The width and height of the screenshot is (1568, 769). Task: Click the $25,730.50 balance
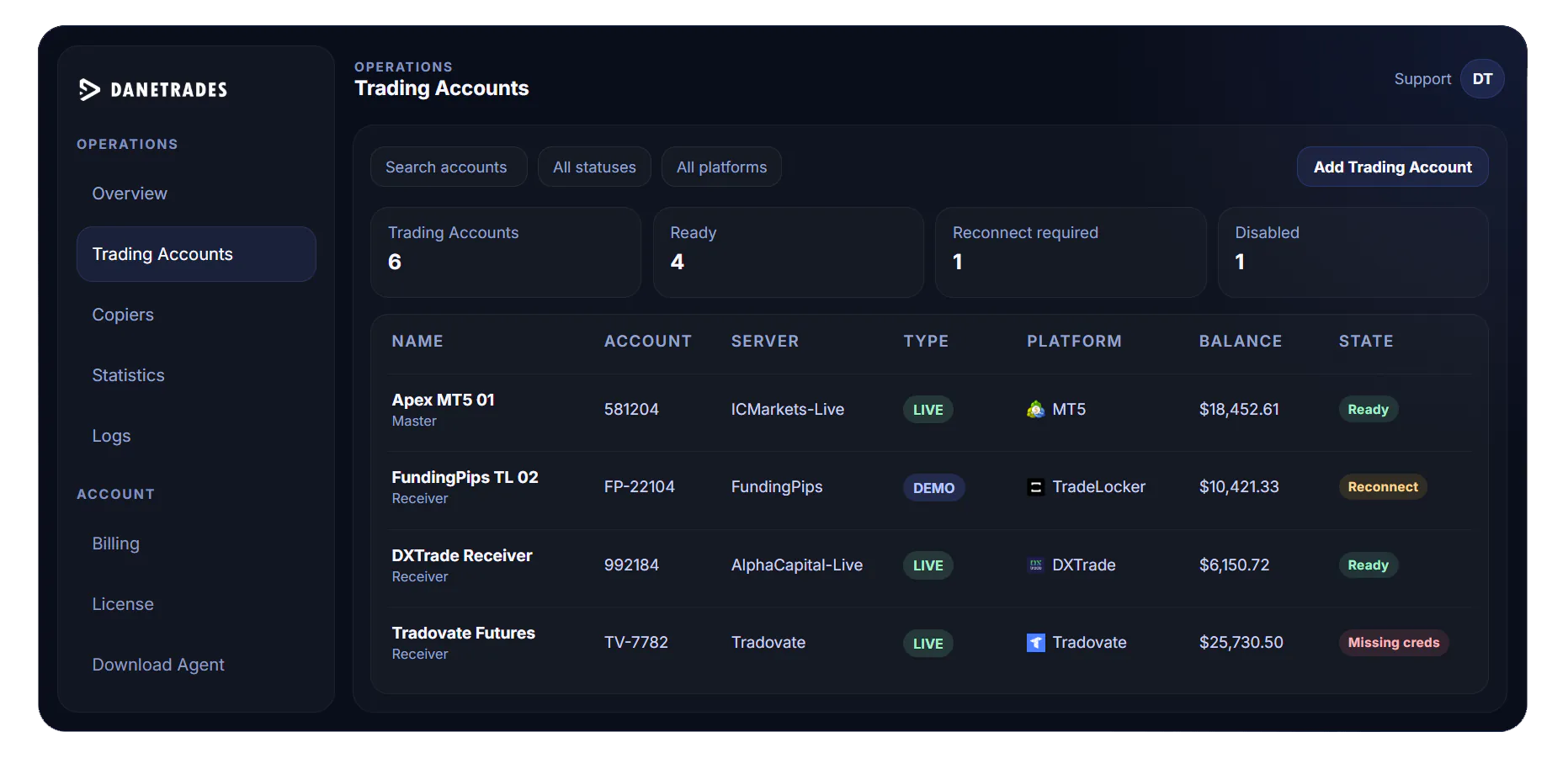(x=1241, y=643)
